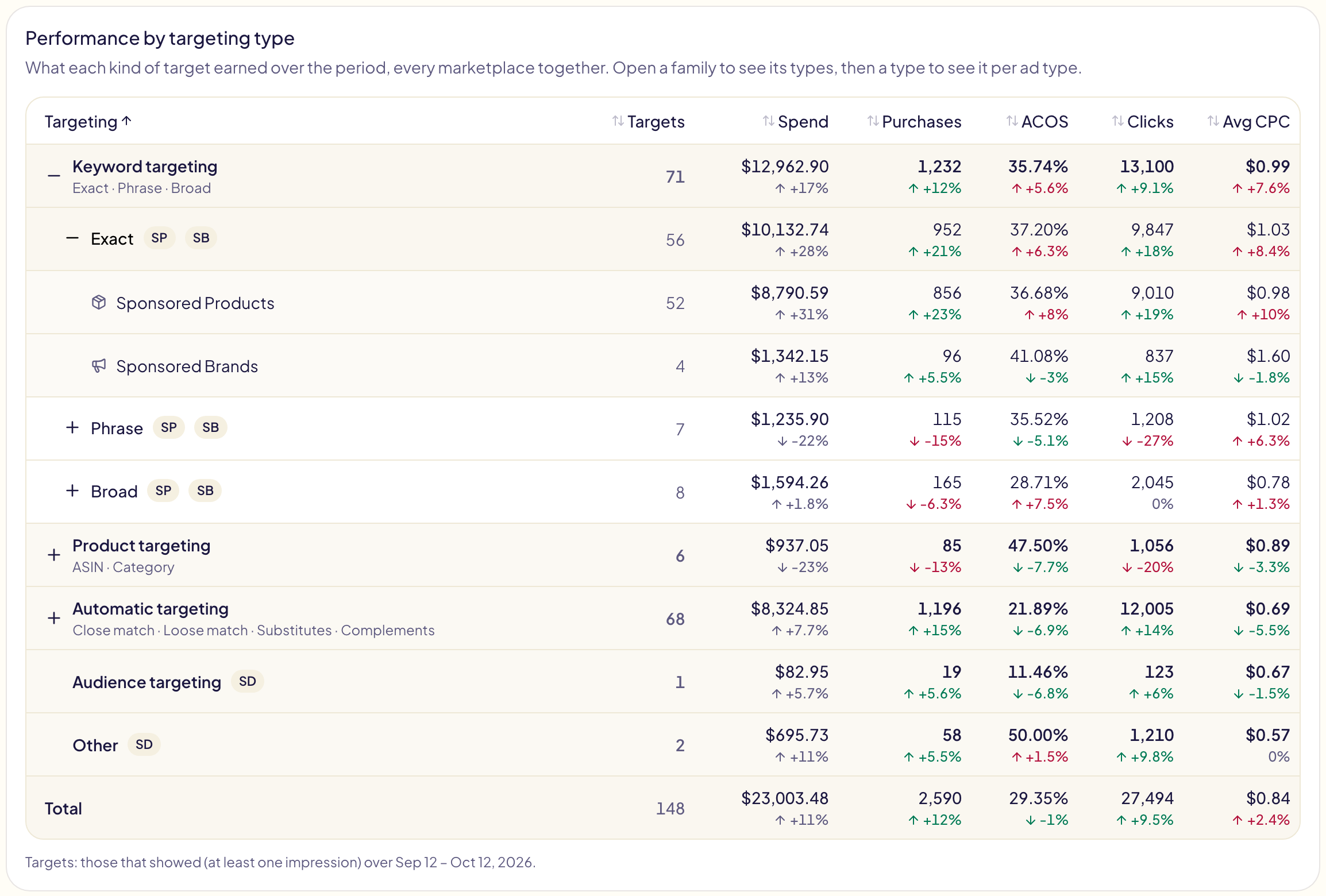Click the Keyword targeting spend $12,962.90
Screen dimensions: 1326x896
pos(785,167)
